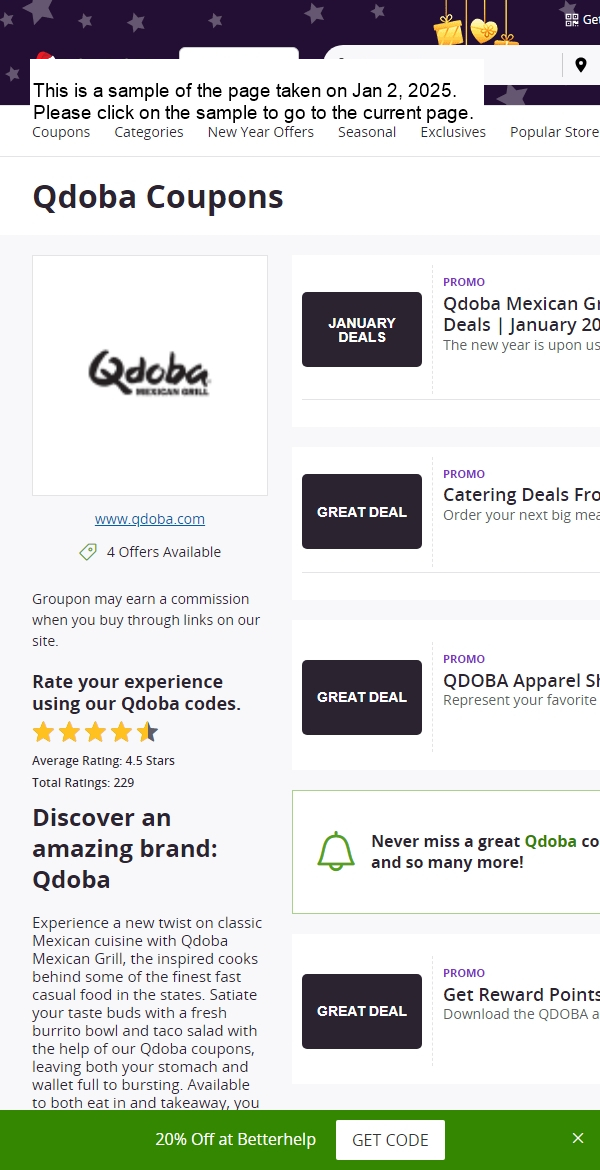Click the GET CODE button
The height and width of the screenshot is (1170, 600).
pos(390,1139)
